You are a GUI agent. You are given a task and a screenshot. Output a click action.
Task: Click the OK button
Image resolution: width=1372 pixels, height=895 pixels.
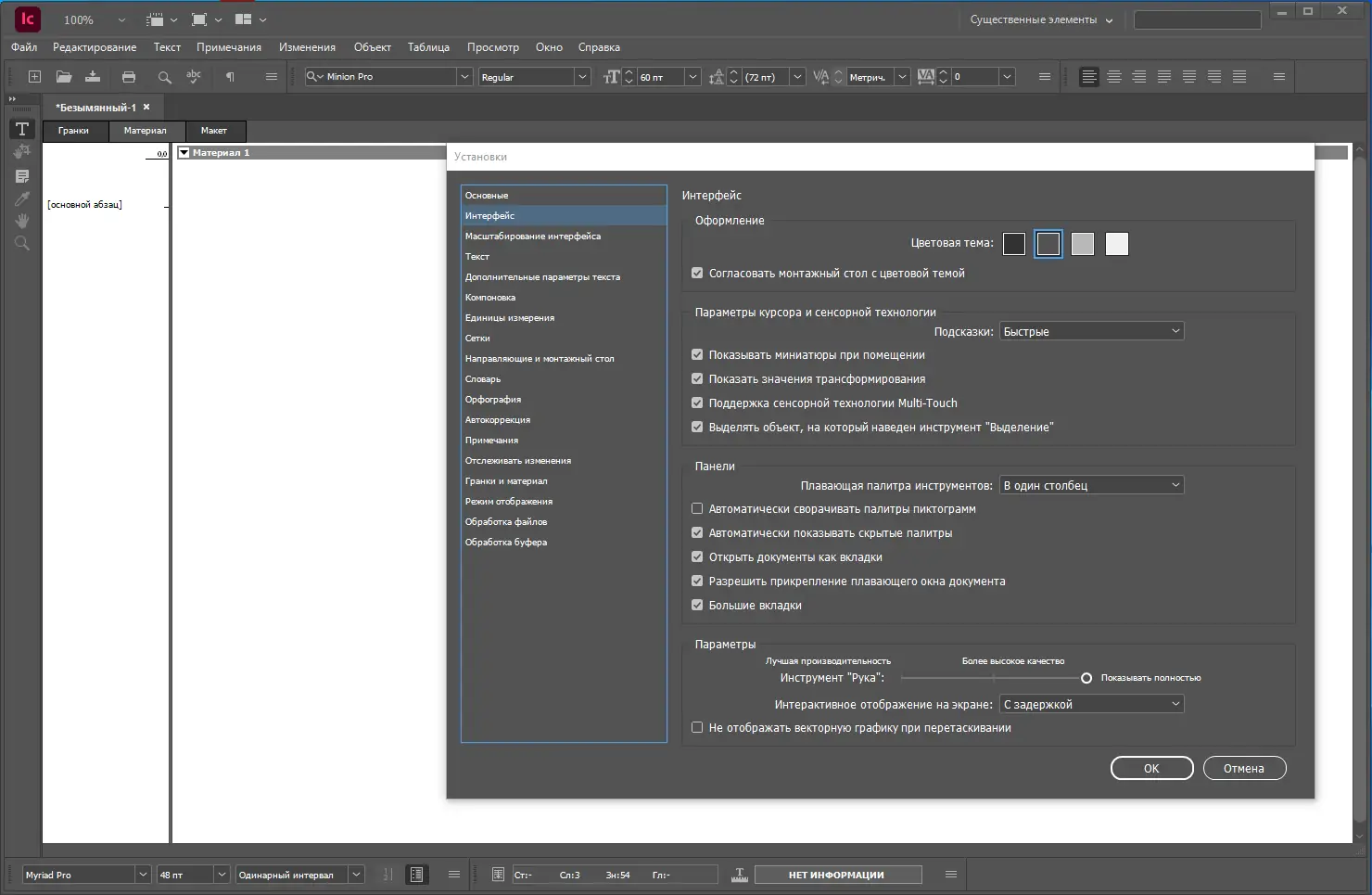coord(1151,769)
